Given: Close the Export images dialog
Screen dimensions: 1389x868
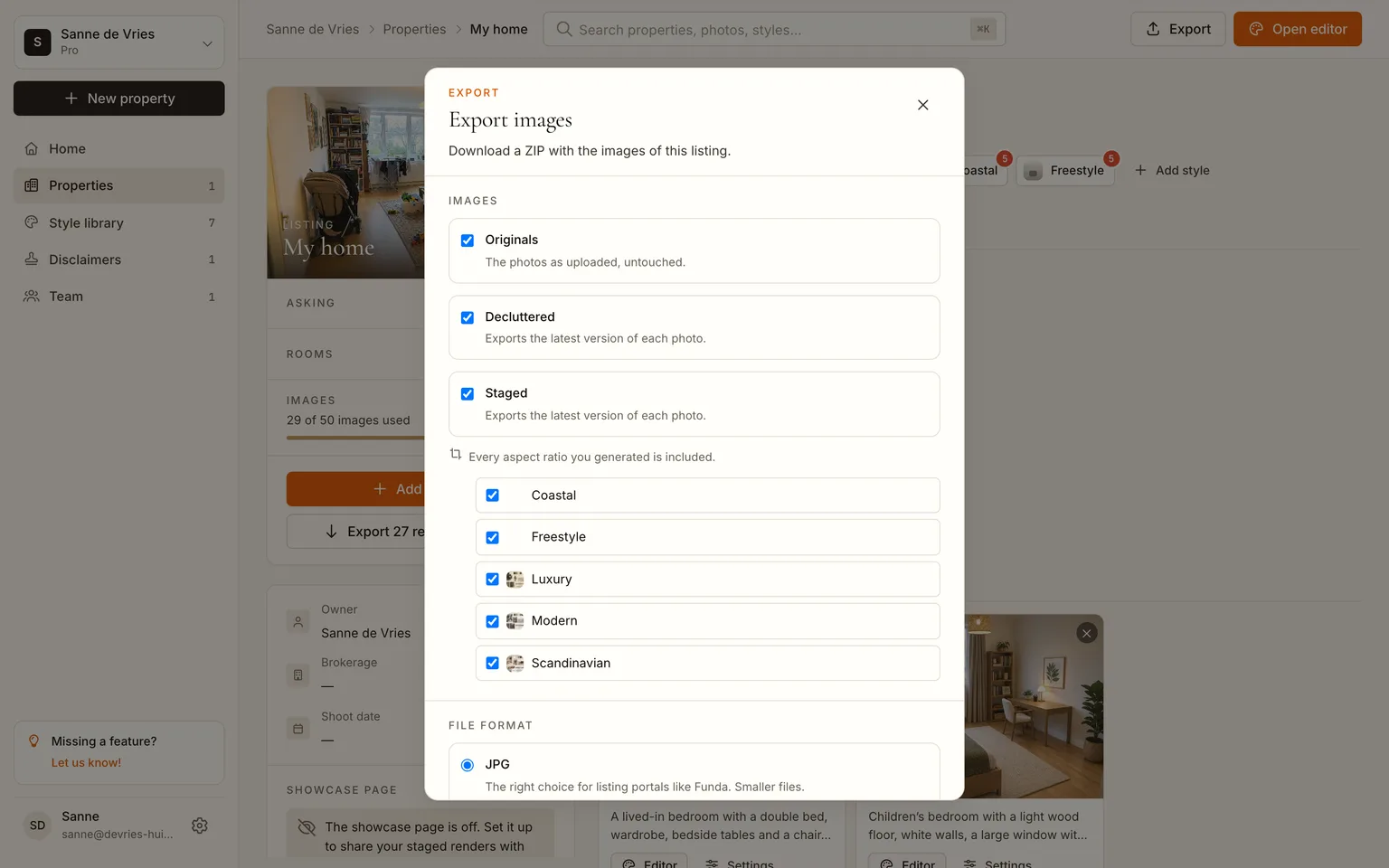Looking at the screenshot, I should click(922, 105).
